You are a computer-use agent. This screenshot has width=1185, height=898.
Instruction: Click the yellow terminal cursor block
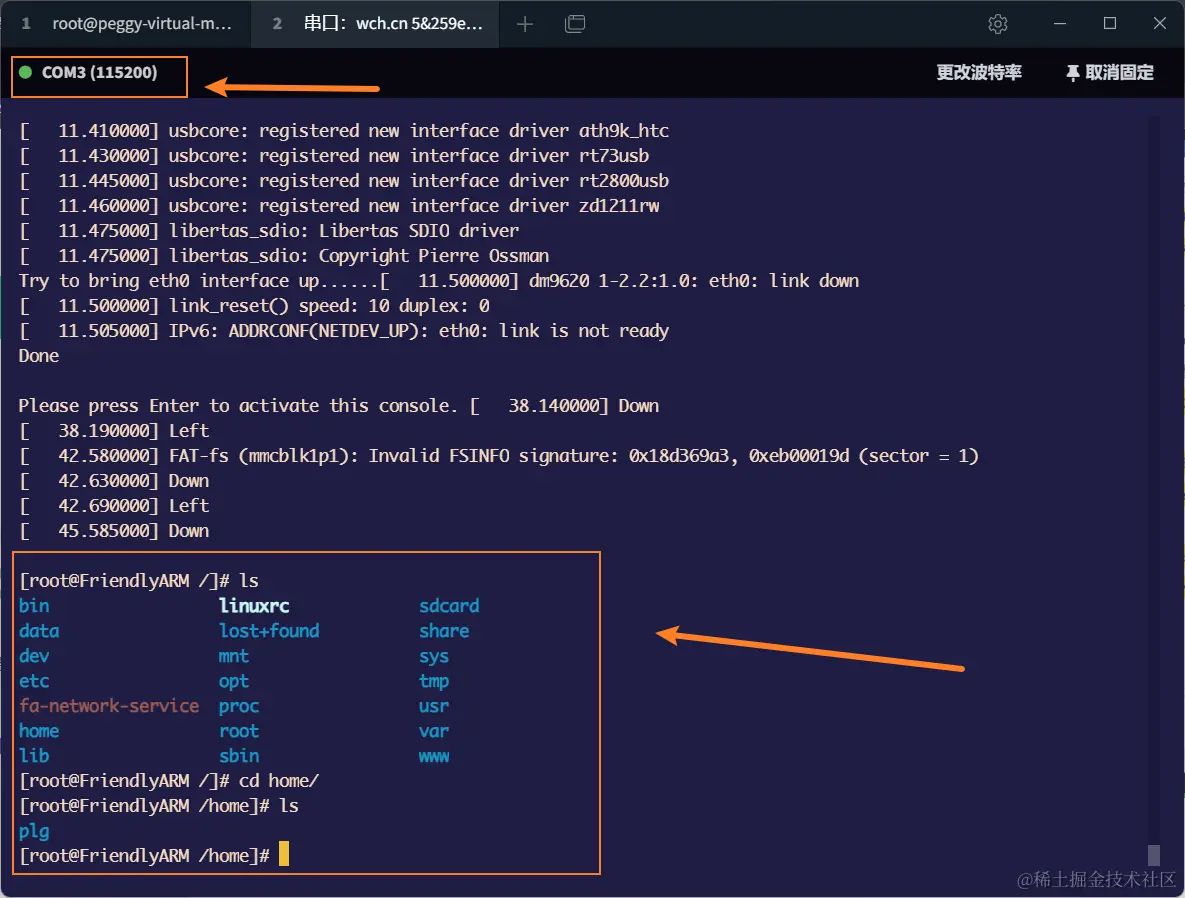(x=283, y=853)
